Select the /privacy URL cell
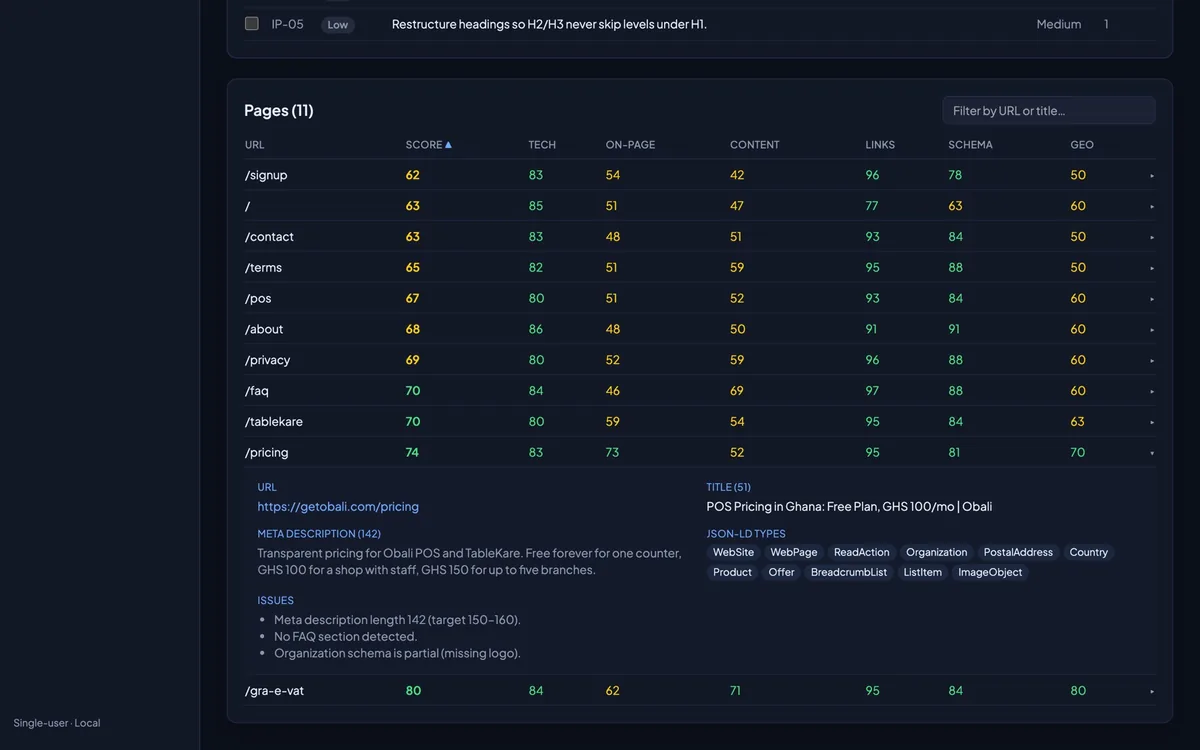This screenshot has height=750, width=1200. point(267,361)
